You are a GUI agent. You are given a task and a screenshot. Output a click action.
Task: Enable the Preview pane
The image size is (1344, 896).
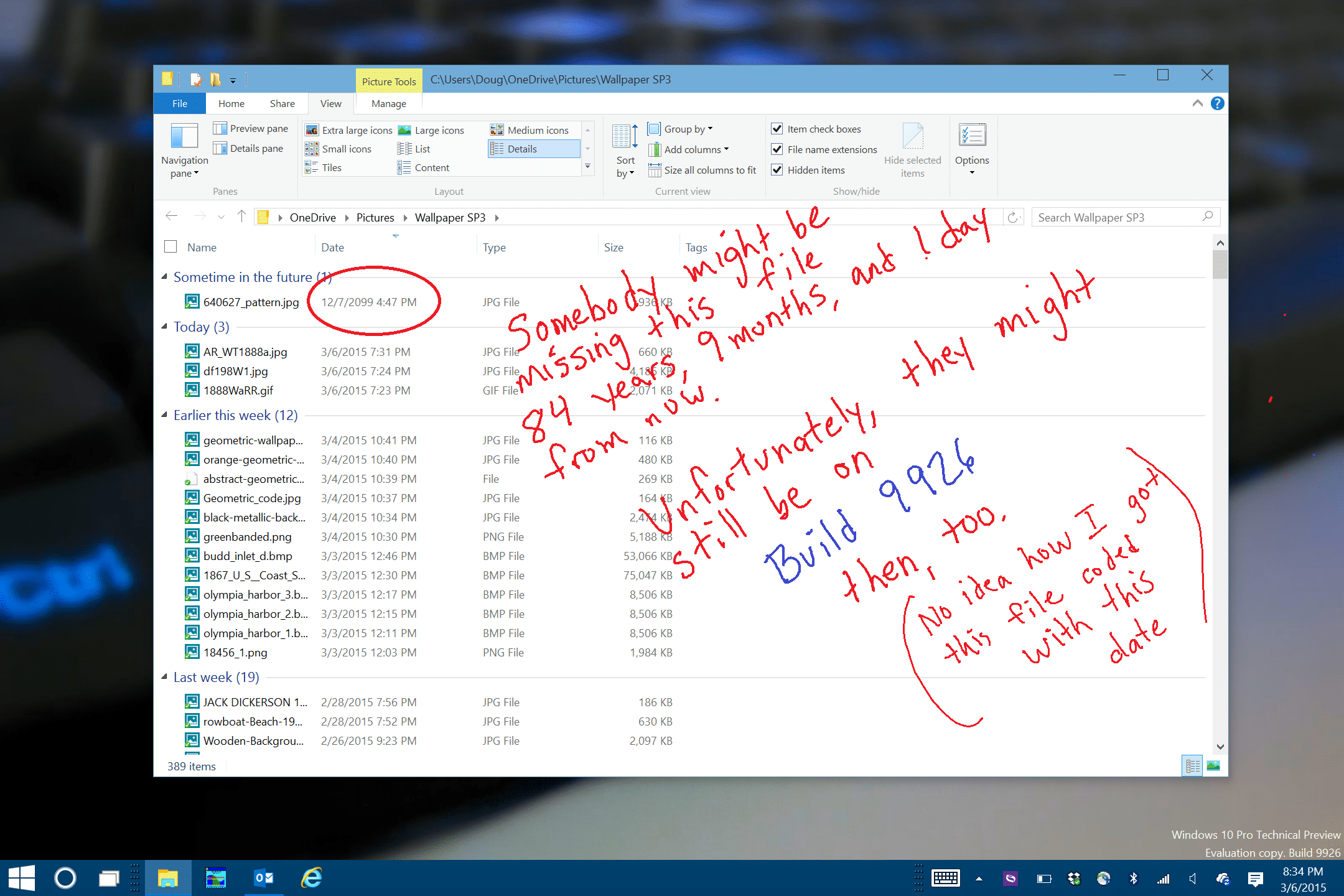click(x=251, y=128)
